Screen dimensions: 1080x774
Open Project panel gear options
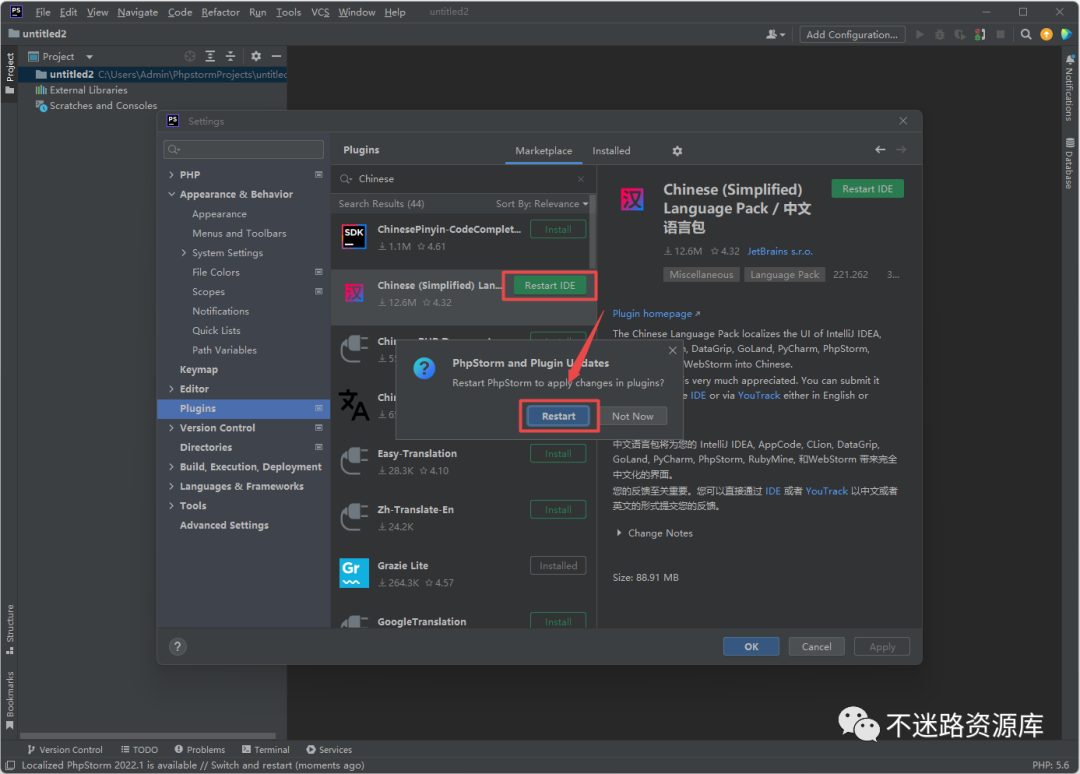tap(256, 56)
